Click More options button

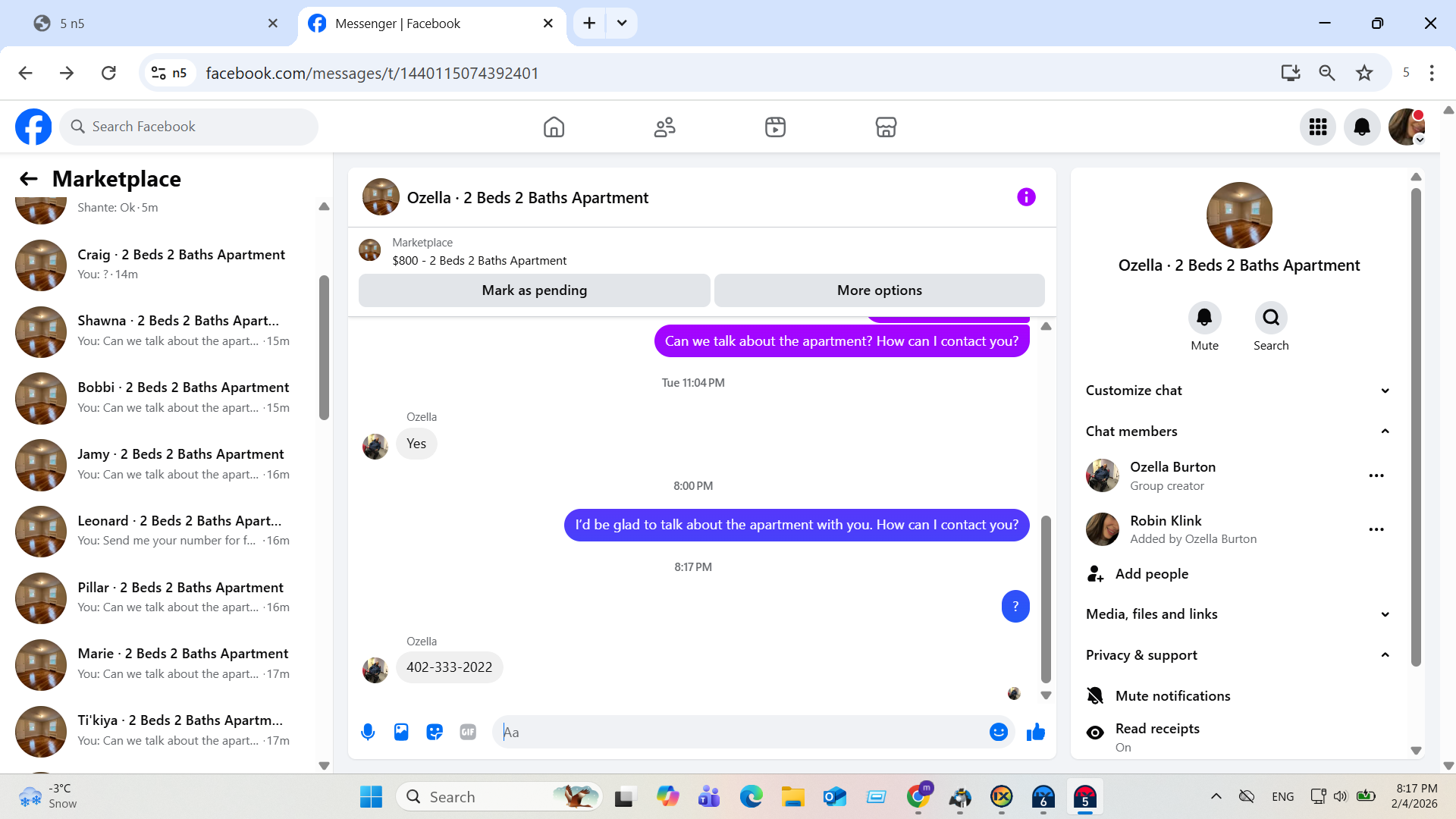pos(879,290)
